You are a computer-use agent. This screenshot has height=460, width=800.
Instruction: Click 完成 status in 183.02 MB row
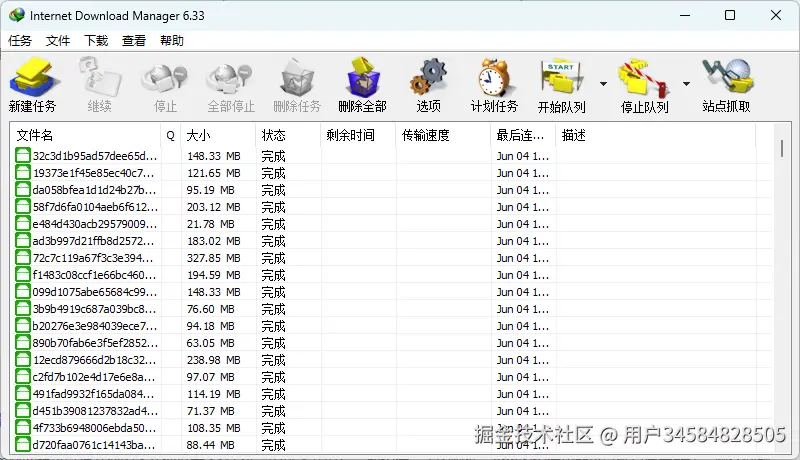tap(273, 241)
